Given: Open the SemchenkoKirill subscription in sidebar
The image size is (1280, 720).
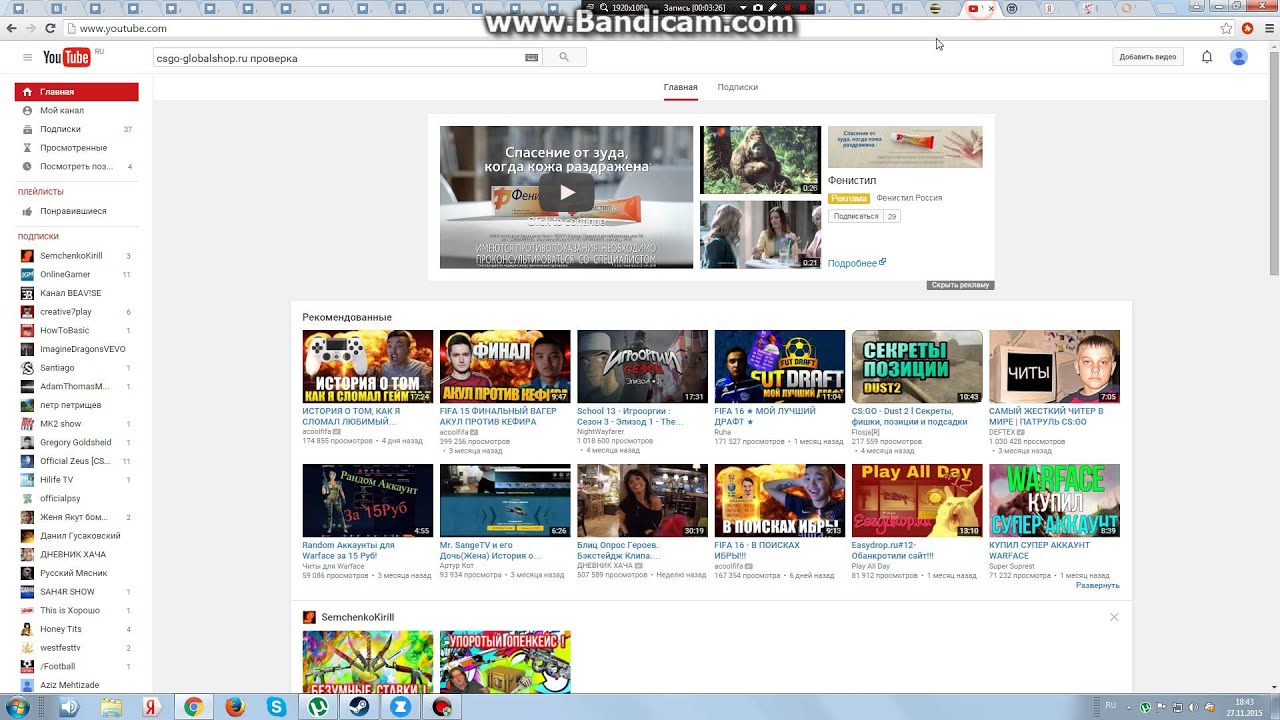Looking at the screenshot, I should pyautogui.click(x=76, y=256).
